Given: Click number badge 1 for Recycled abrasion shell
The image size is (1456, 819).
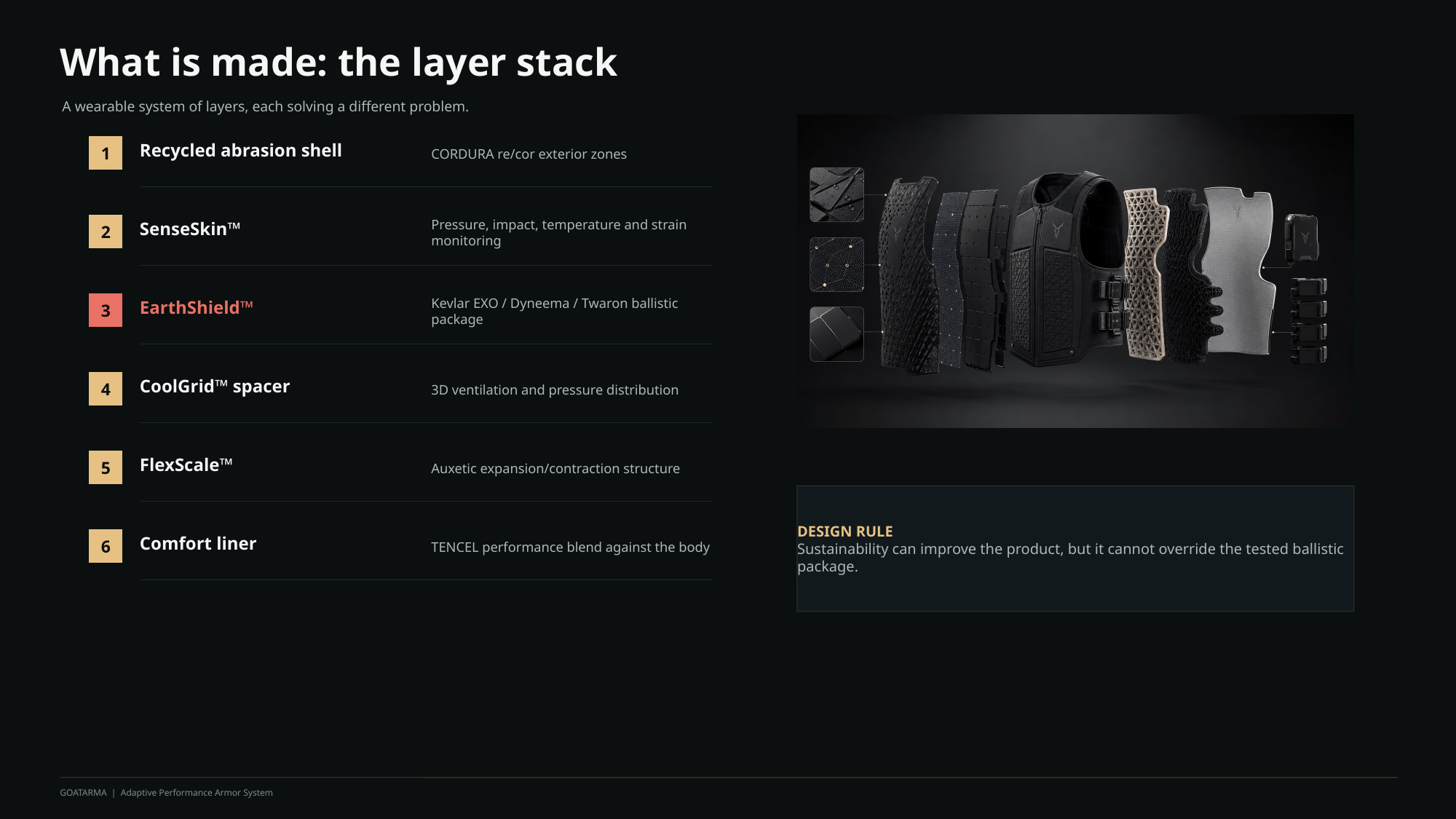Looking at the screenshot, I should pyautogui.click(x=106, y=153).
